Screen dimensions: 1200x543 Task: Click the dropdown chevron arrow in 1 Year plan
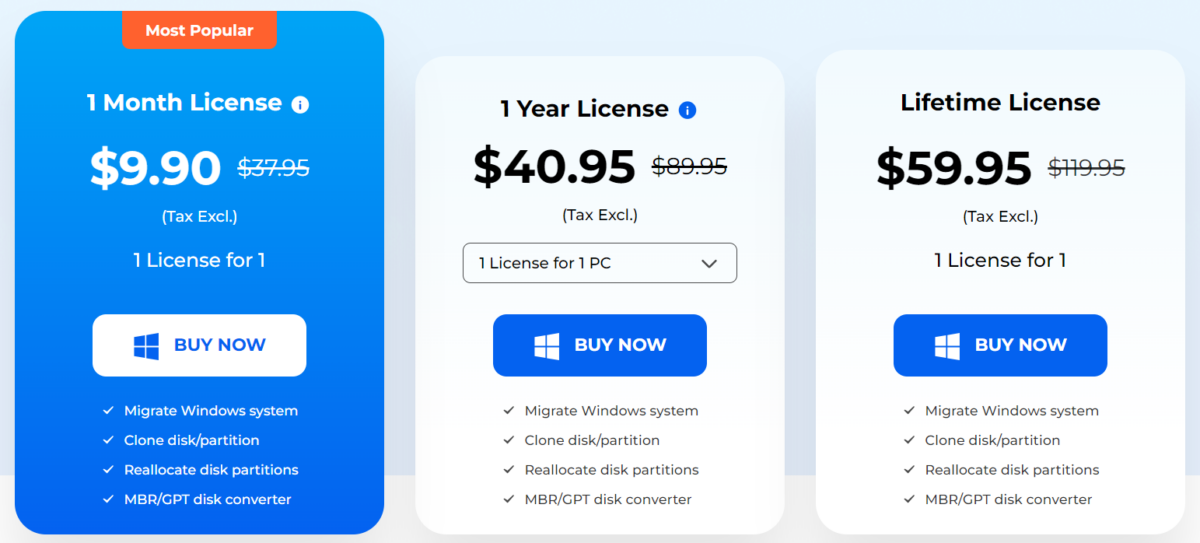coord(709,264)
